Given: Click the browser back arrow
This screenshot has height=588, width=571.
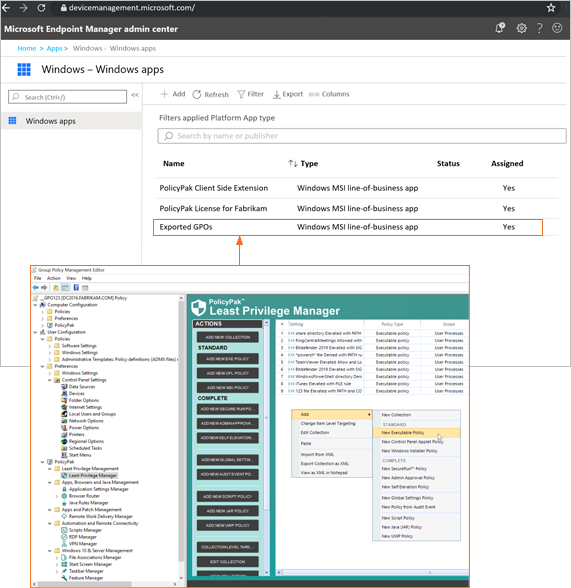Looking at the screenshot, I should point(6,8).
